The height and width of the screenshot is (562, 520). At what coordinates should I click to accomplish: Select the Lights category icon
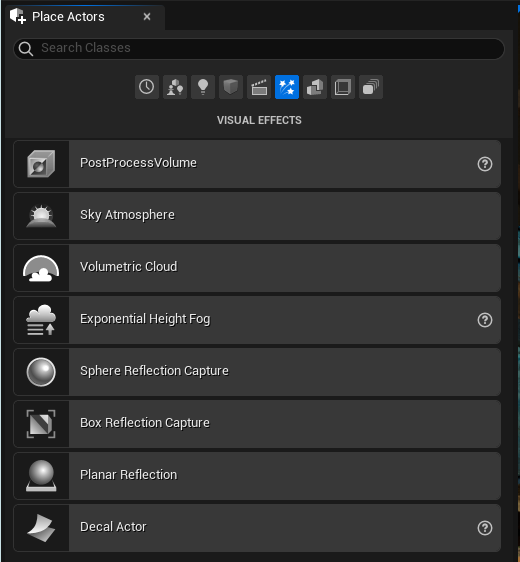pyautogui.click(x=203, y=87)
